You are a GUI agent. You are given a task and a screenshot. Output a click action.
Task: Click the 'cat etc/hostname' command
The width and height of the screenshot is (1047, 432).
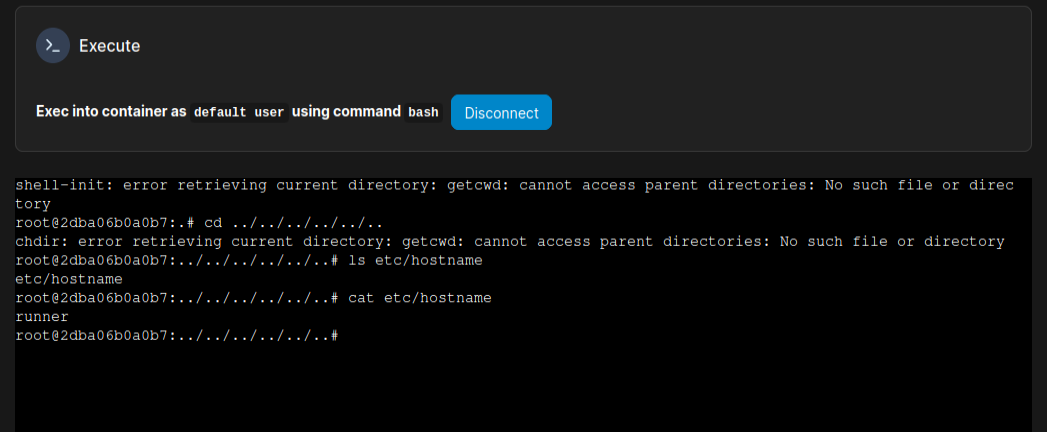[419, 298]
